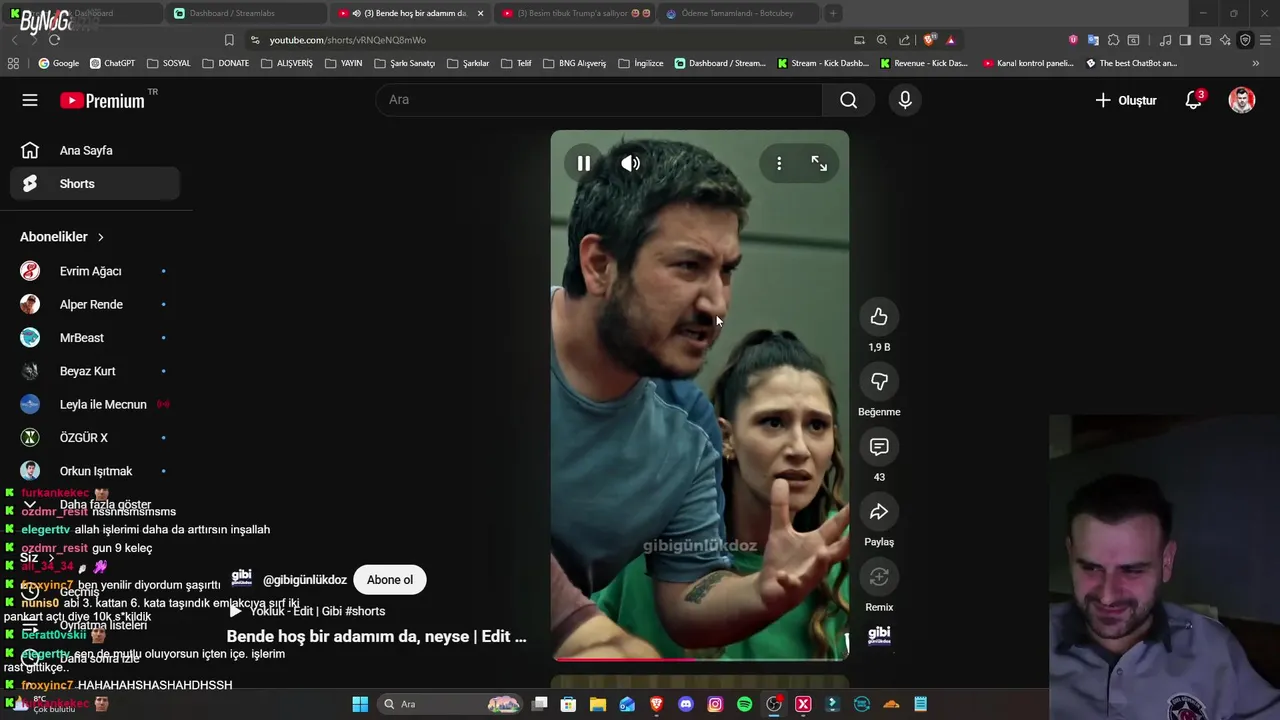Open File Explorer from the taskbar
This screenshot has width=1280, height=720.
point(597,704)
